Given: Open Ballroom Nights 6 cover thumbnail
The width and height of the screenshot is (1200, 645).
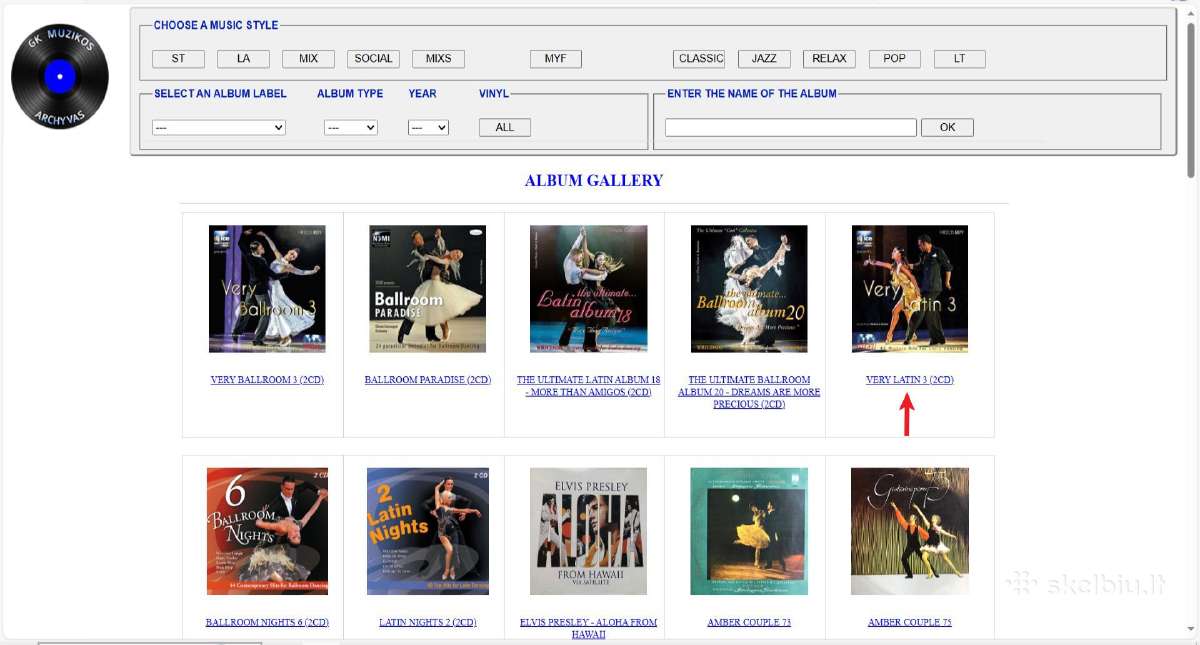Looking at the screenshot, I should coord(267,531).
